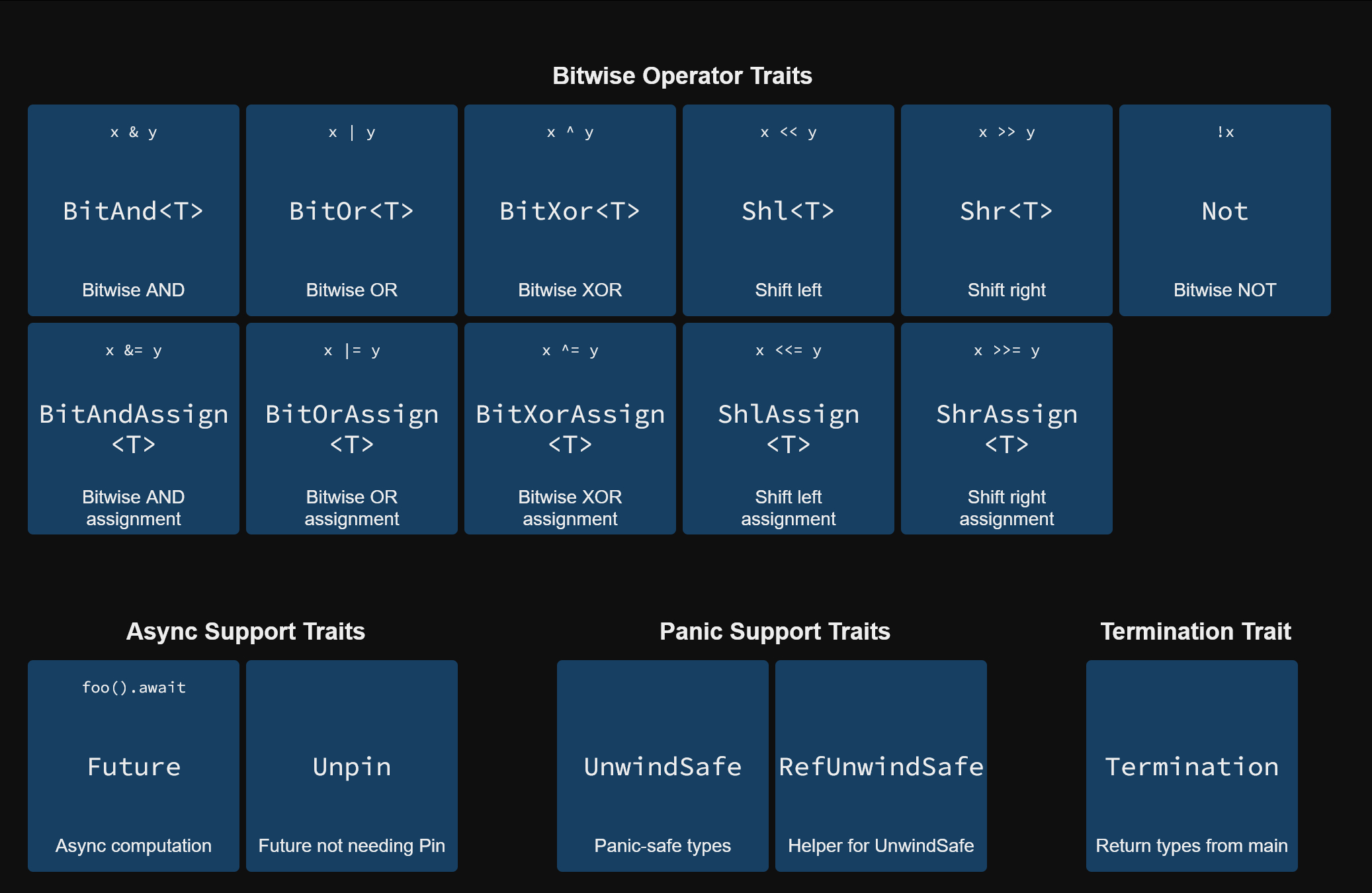Open the Termination trait card

coord(1192,766)
